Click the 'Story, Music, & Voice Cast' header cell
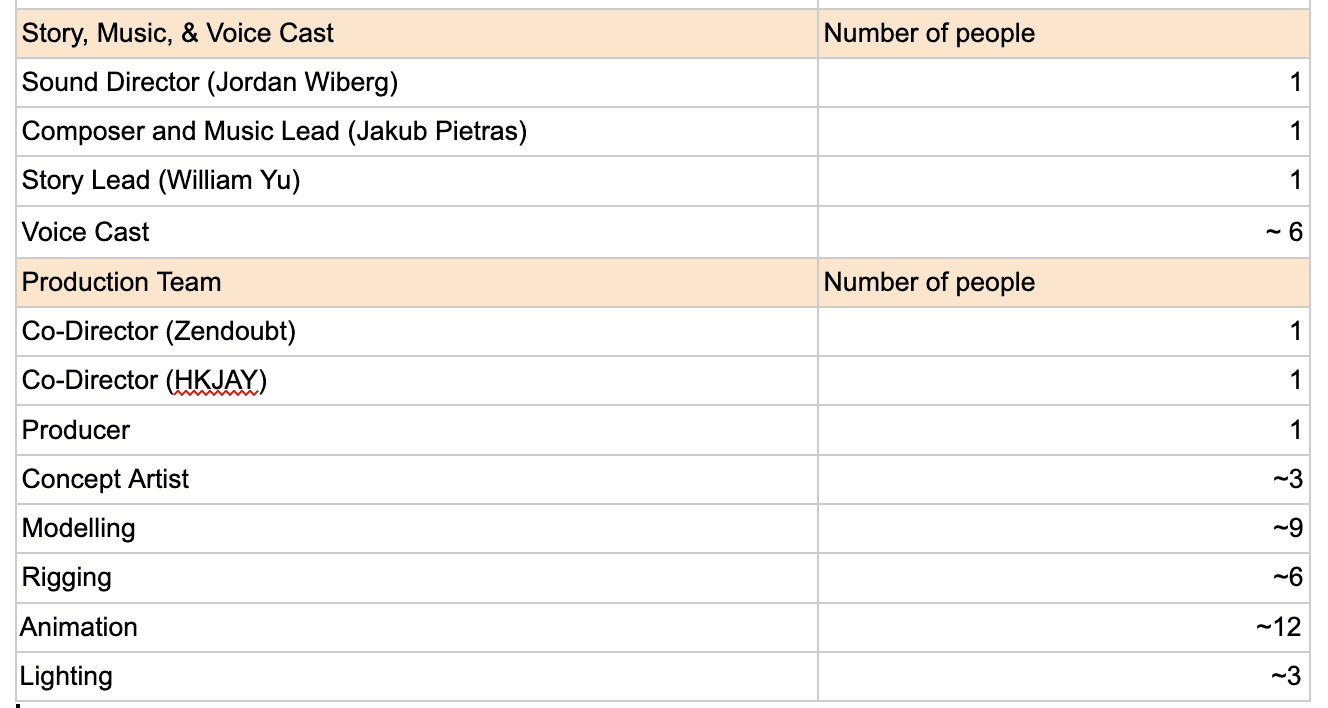The width and height of the screenshot is (1328, 708). tap(178, 33)
